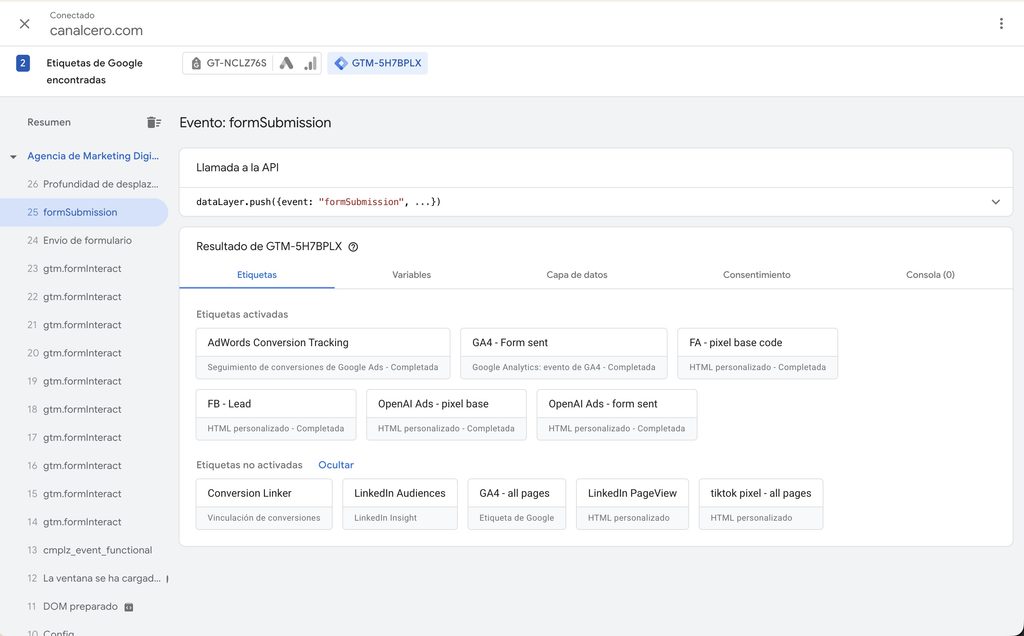Select event 19 gtm.formInteract

(x=84, y=381)
